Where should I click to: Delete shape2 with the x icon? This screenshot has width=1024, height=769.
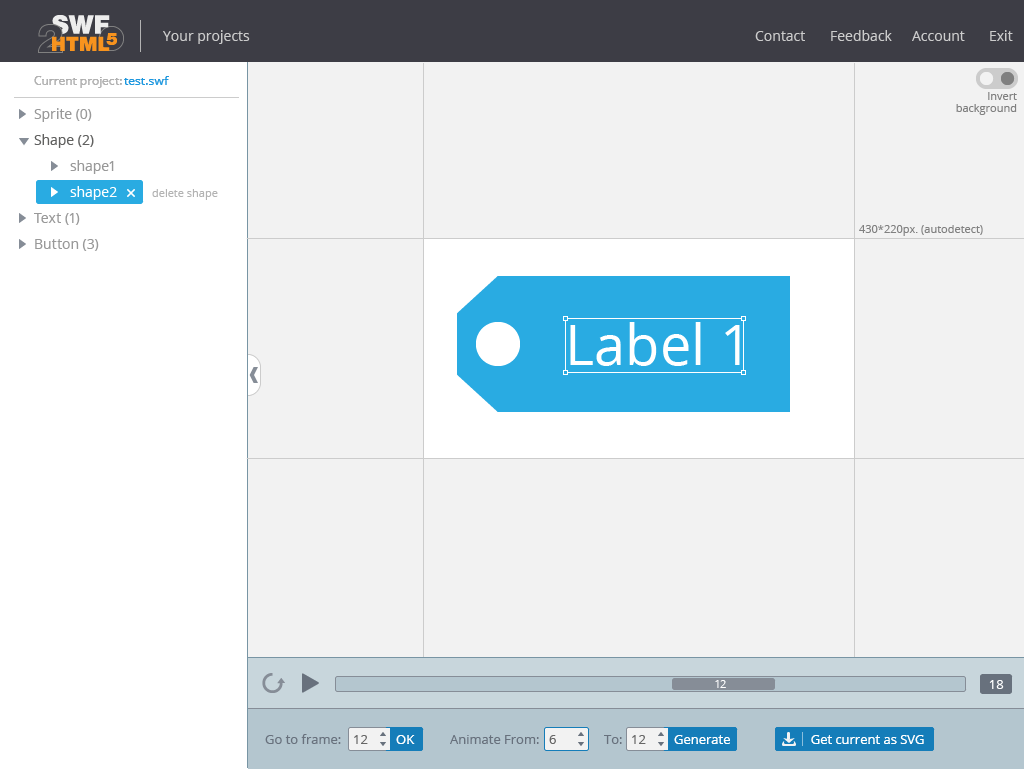click(x=131, y=193)
